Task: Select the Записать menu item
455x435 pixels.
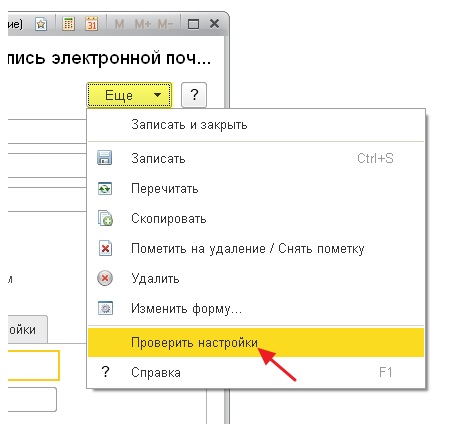Action: tap(256, 158)
